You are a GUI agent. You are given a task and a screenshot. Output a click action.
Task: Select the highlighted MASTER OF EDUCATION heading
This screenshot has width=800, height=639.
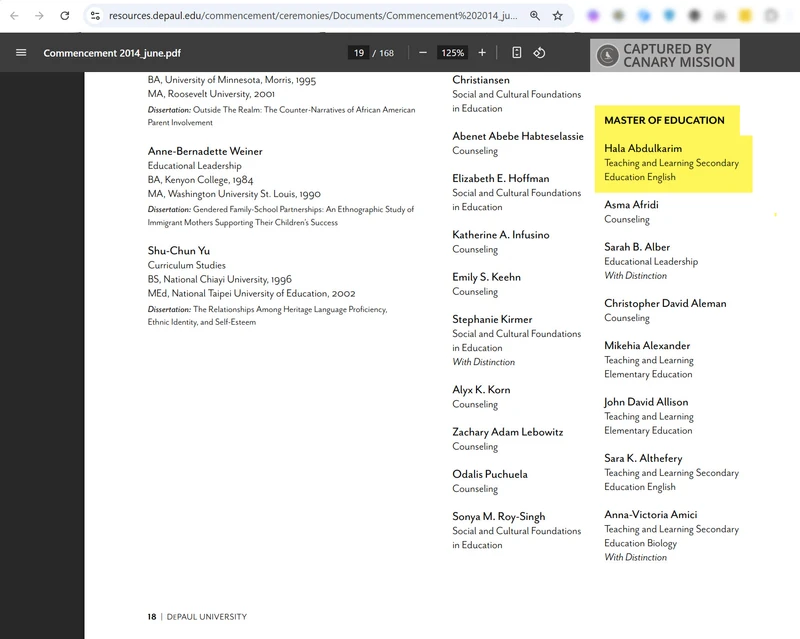click(x=664, y=120)
